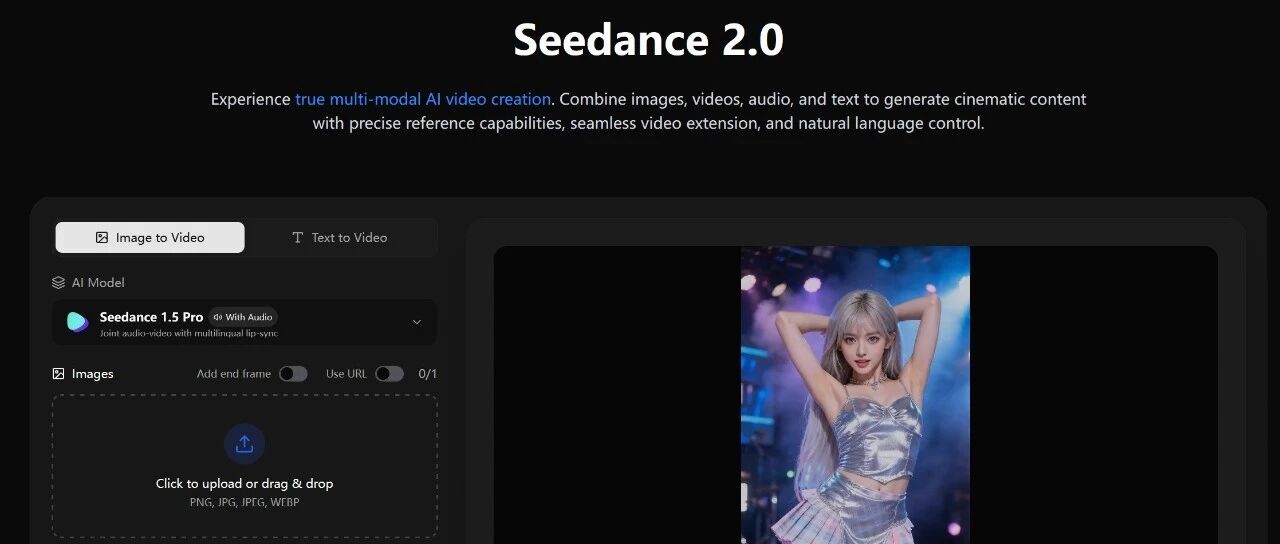Image resolution: width=1280 pixels, height=544 pixels.
Task: Click the model selector chevron arrow
Action: click(x=417, y=322)
